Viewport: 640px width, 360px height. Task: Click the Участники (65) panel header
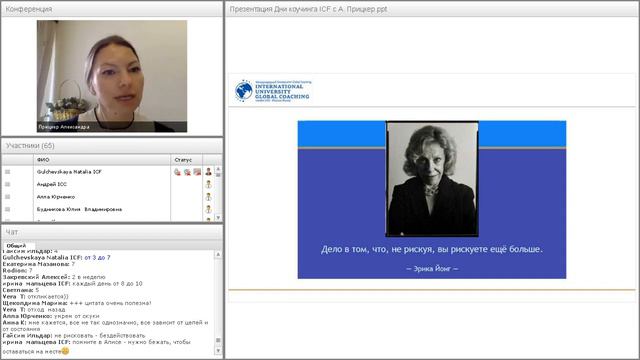[112, 146]
